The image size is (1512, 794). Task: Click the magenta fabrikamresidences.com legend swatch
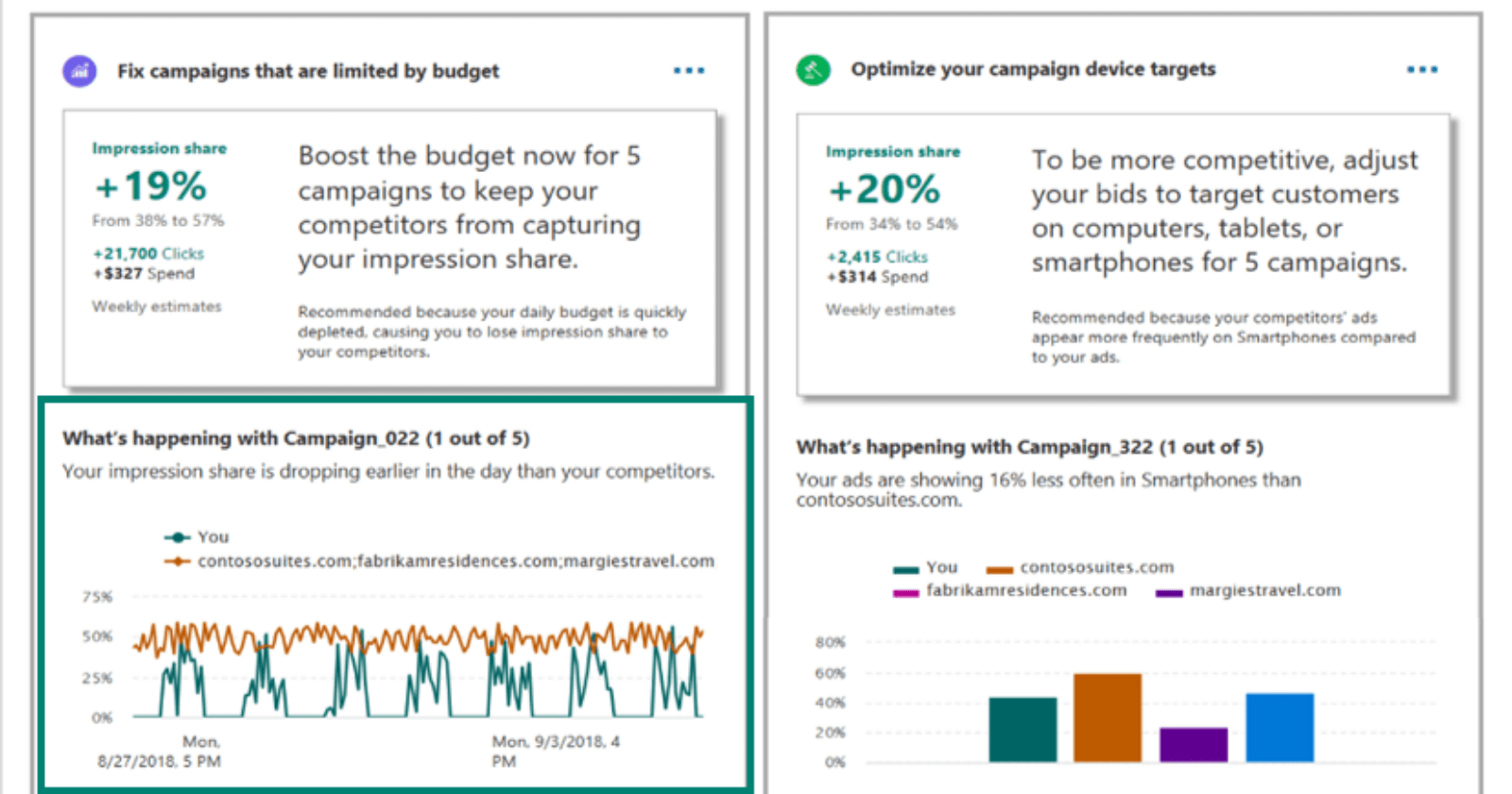[905, 593]
